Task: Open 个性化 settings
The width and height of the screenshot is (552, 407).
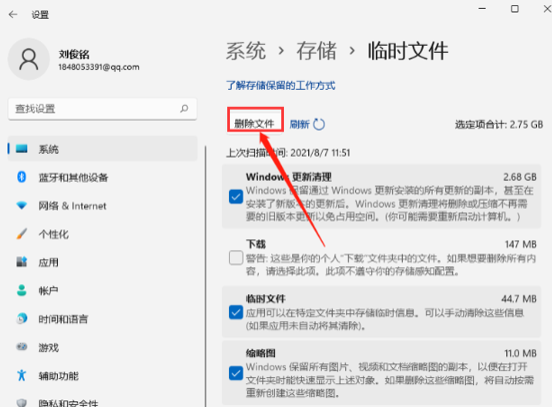Action: (x=102, y=234)
